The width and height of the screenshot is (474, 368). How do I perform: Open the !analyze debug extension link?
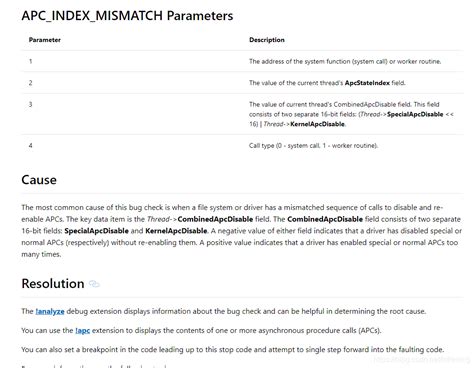coord(50,311)
